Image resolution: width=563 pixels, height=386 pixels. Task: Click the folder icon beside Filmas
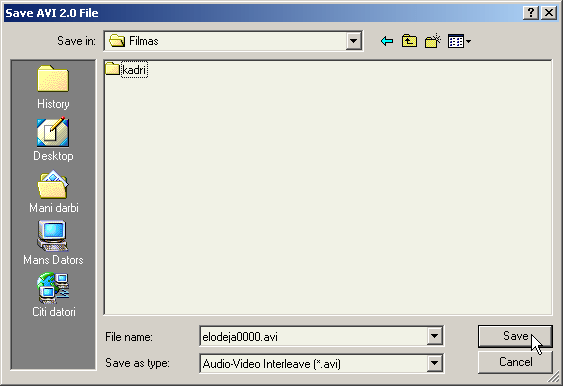tap(117, 41)
